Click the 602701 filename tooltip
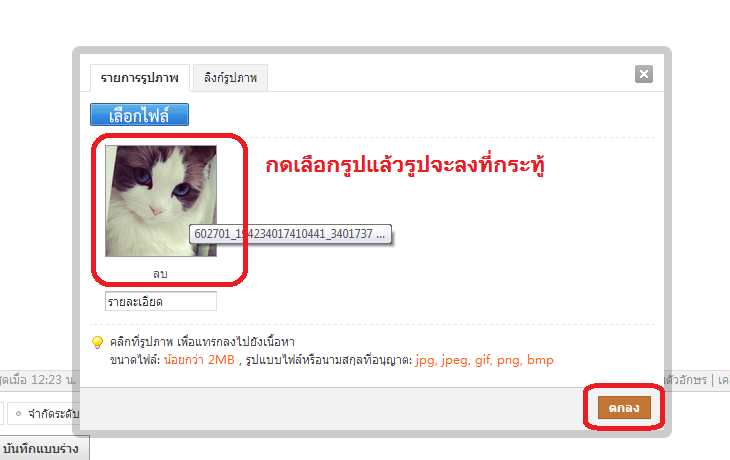Screen dimensions: 730x460 [x=290, y=234]
